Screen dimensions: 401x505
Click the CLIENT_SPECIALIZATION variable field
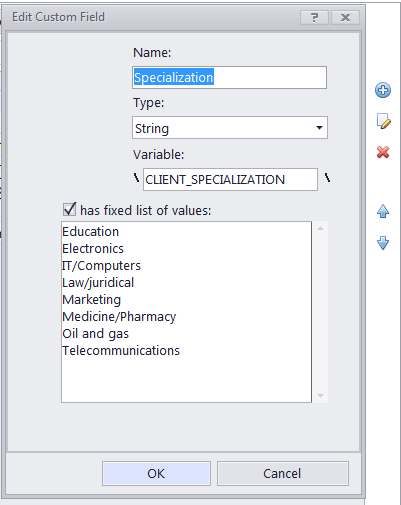point(230,180)
